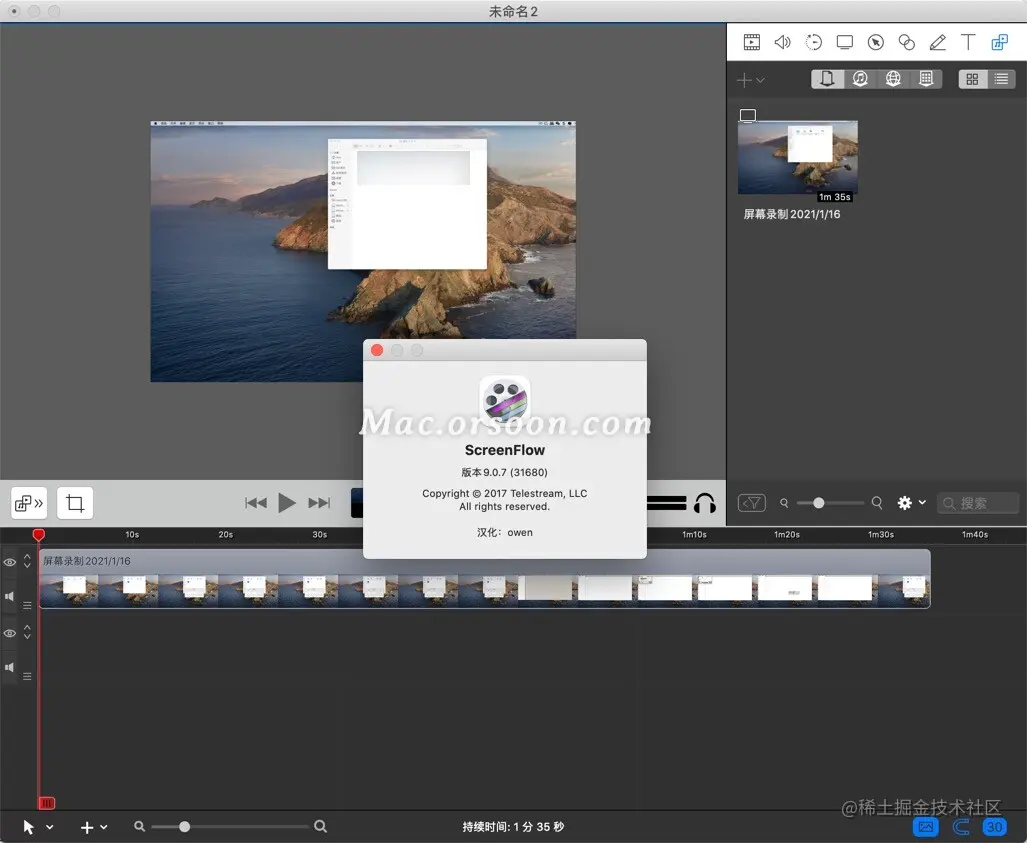Select the arrow pointer tool in timeline

click(29, 827)
